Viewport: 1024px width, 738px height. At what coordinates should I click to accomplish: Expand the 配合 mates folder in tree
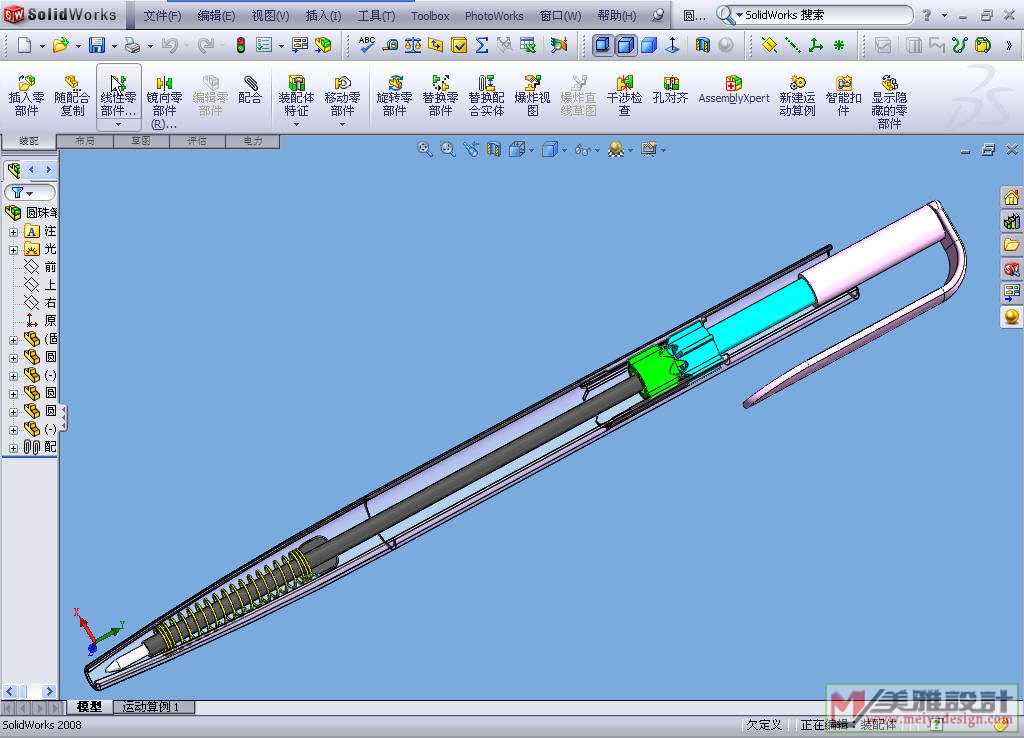(x=13, y=448)
